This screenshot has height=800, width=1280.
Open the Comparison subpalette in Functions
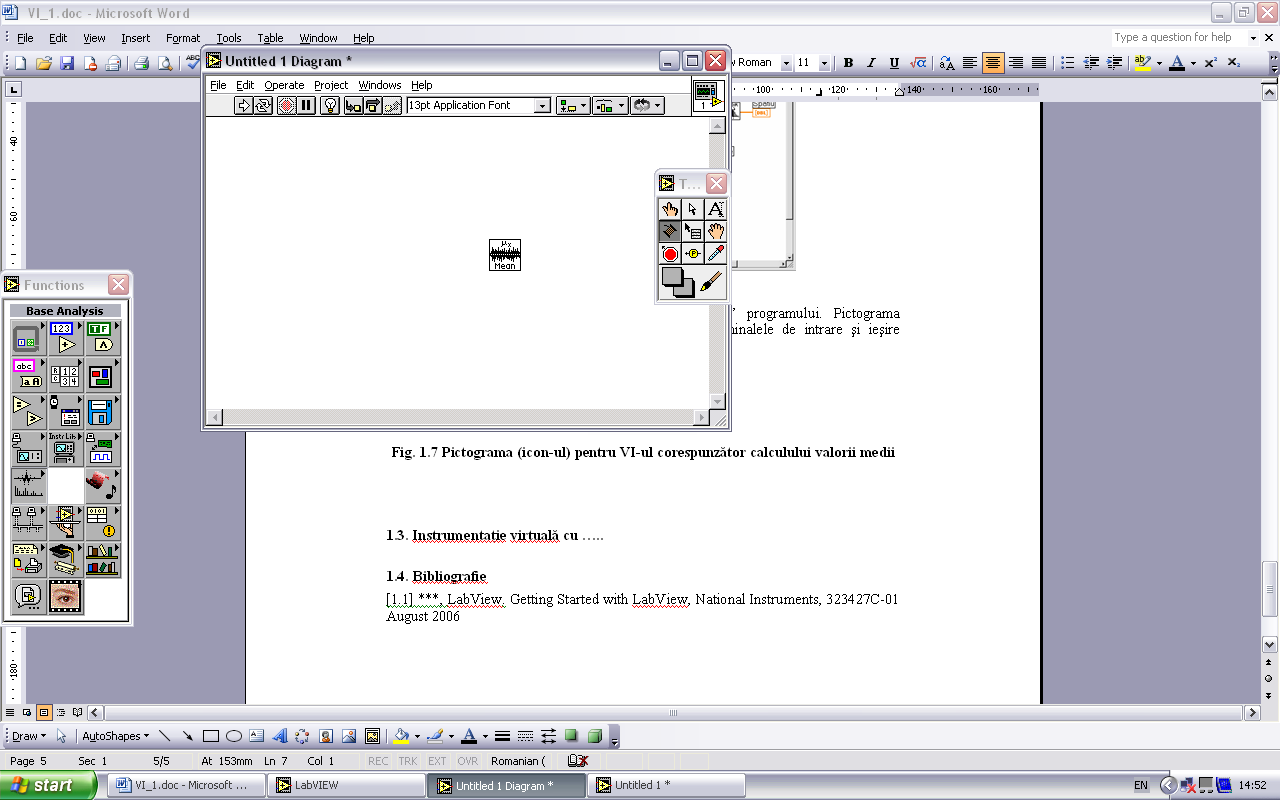click(x=28, y=412)
